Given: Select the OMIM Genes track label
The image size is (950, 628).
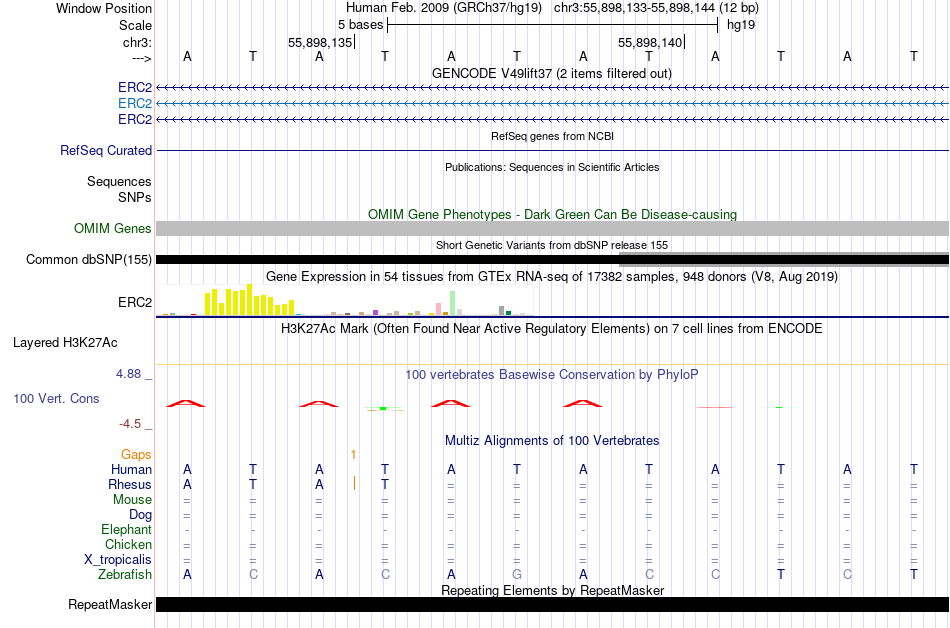Looking at the screenshot, I should 113,228.
